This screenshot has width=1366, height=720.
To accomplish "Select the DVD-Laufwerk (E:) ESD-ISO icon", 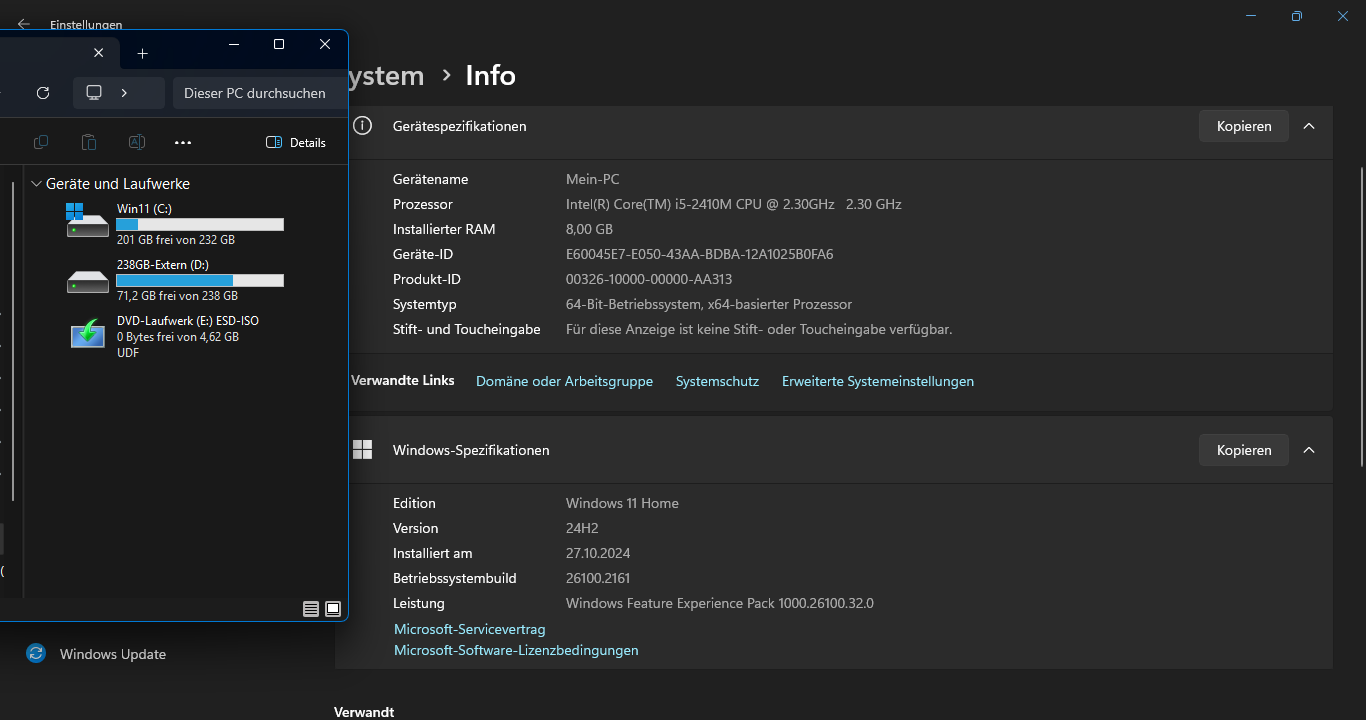I will tap(88, 333).
